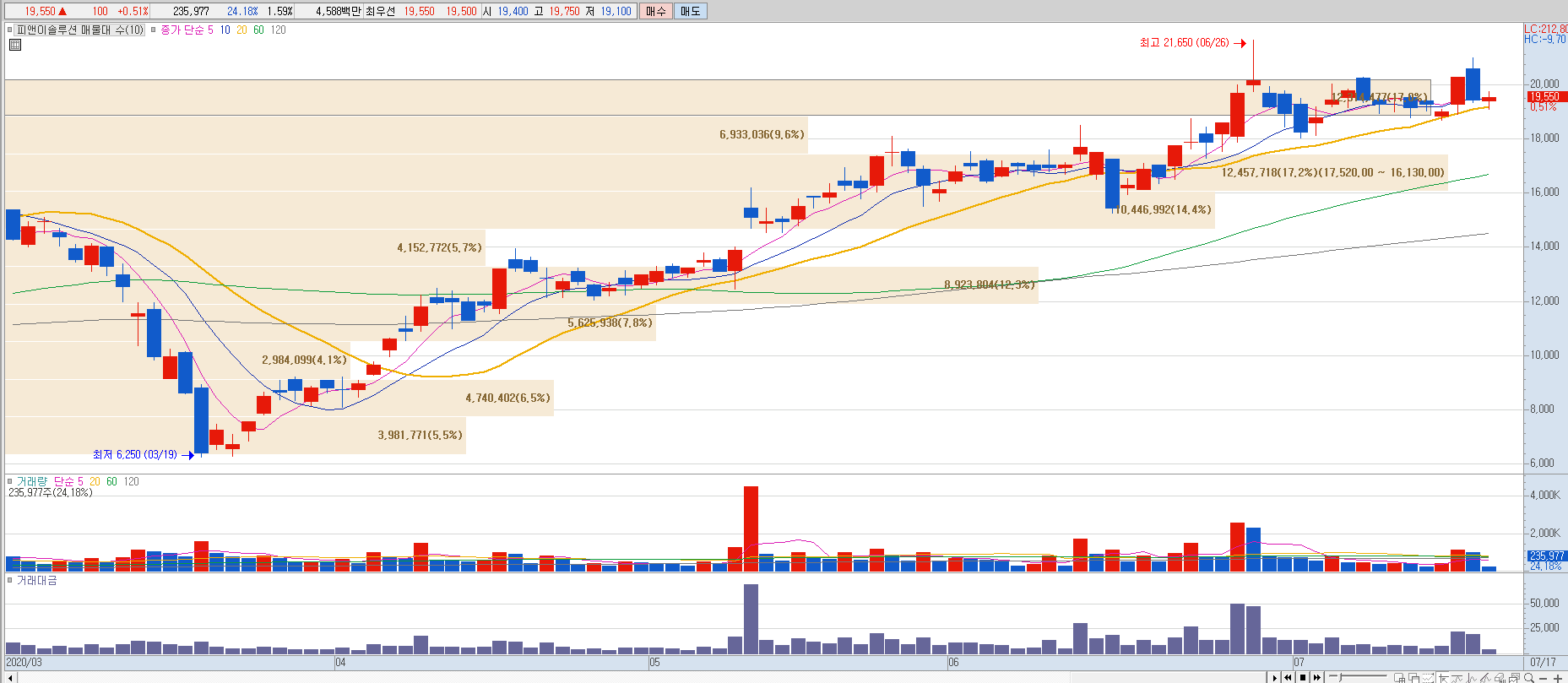Click the 10,446,992(14.4%) volume profile label
Screen dimensions: 1568x683
1162,209
